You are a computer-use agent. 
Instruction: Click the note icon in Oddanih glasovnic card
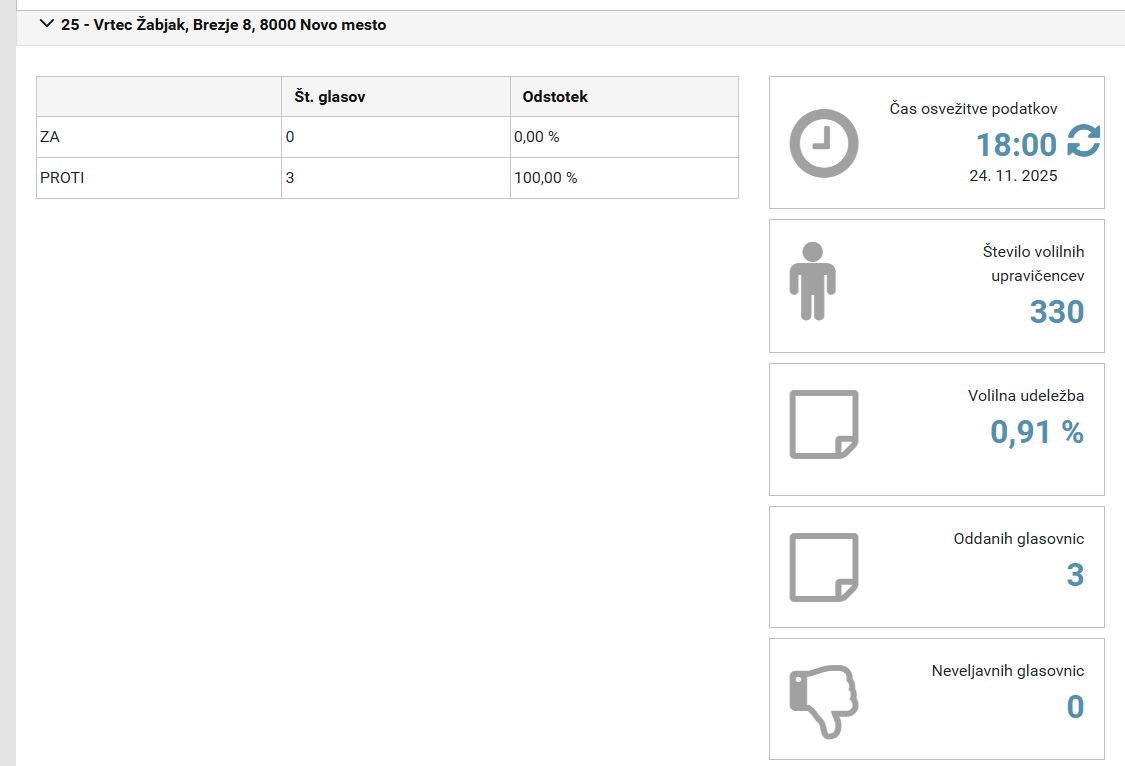(x=824, y=567)
